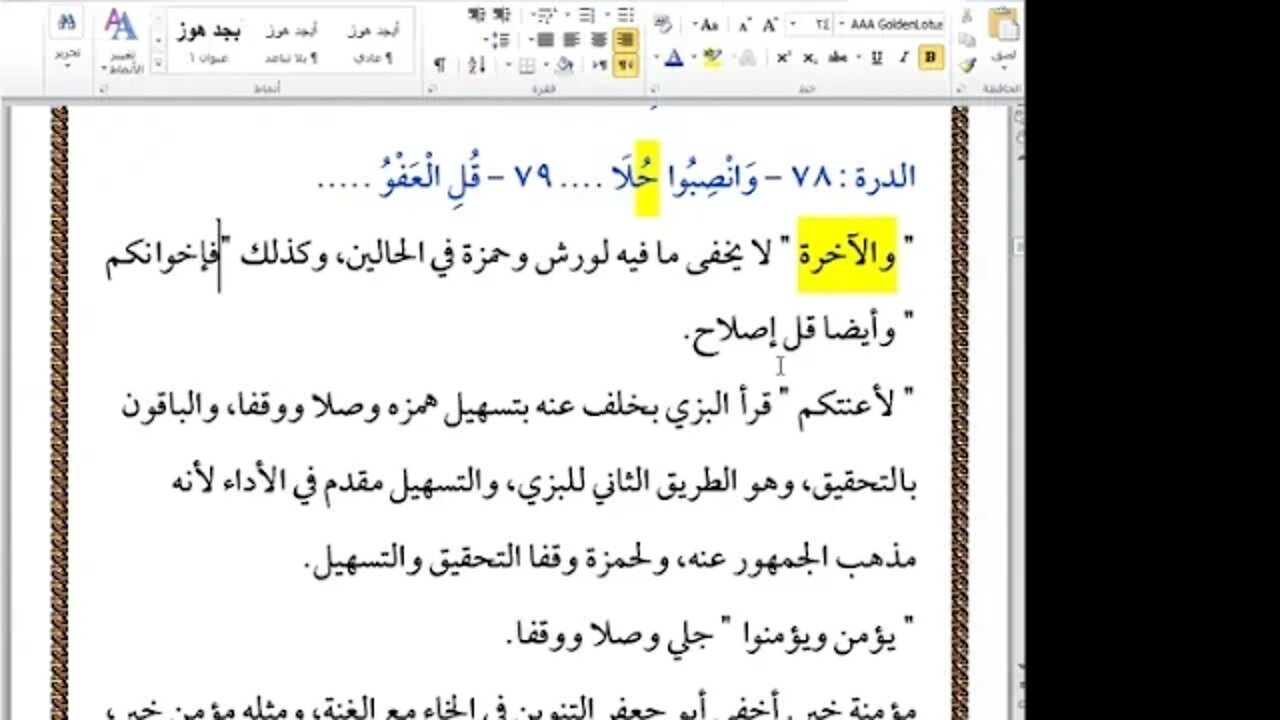Toggle Bold formatting
The image size is (1280, 720).
pyautogui.click(x=930, y=57)
